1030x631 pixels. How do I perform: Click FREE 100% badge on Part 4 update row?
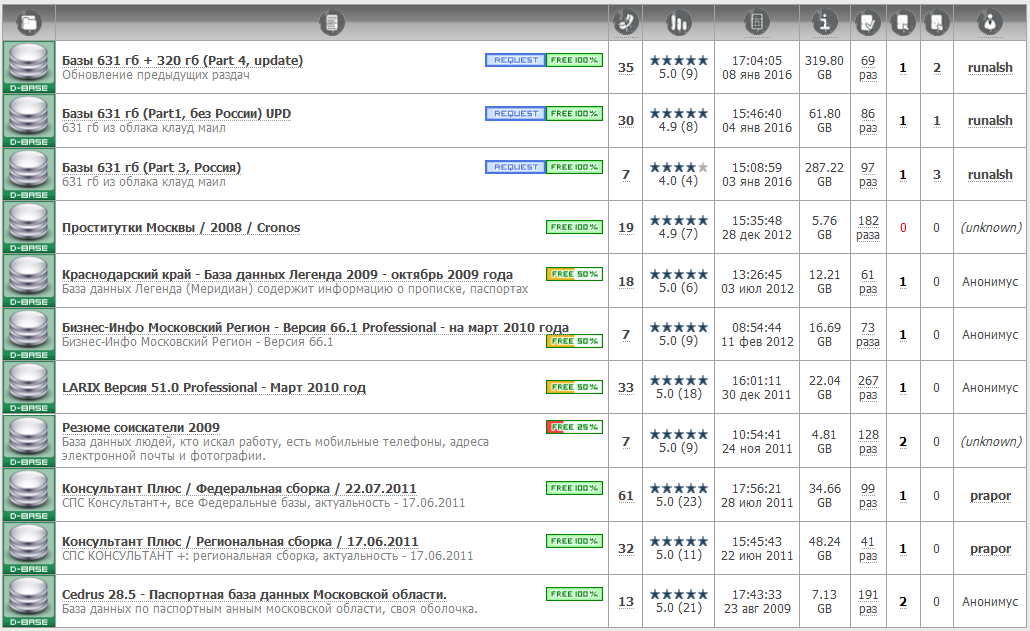click(574, 60)
